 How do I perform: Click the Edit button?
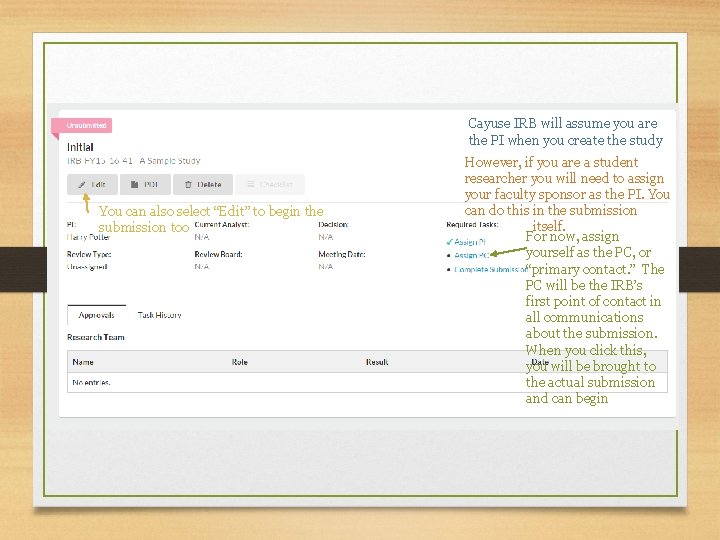[x=92, y=185]
